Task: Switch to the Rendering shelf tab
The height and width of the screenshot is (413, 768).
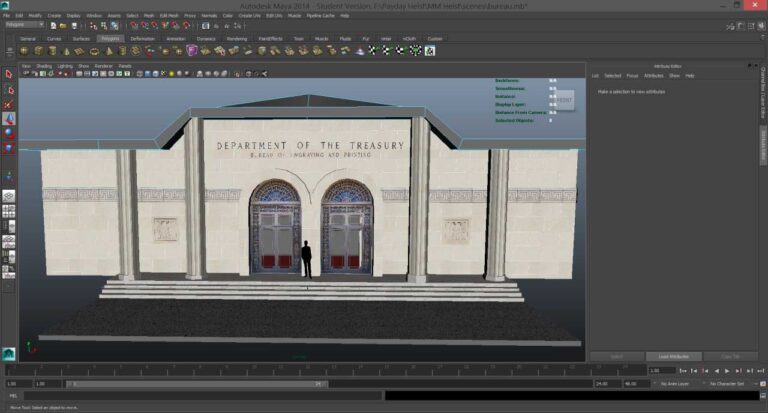Action: [x=237, y=39]
